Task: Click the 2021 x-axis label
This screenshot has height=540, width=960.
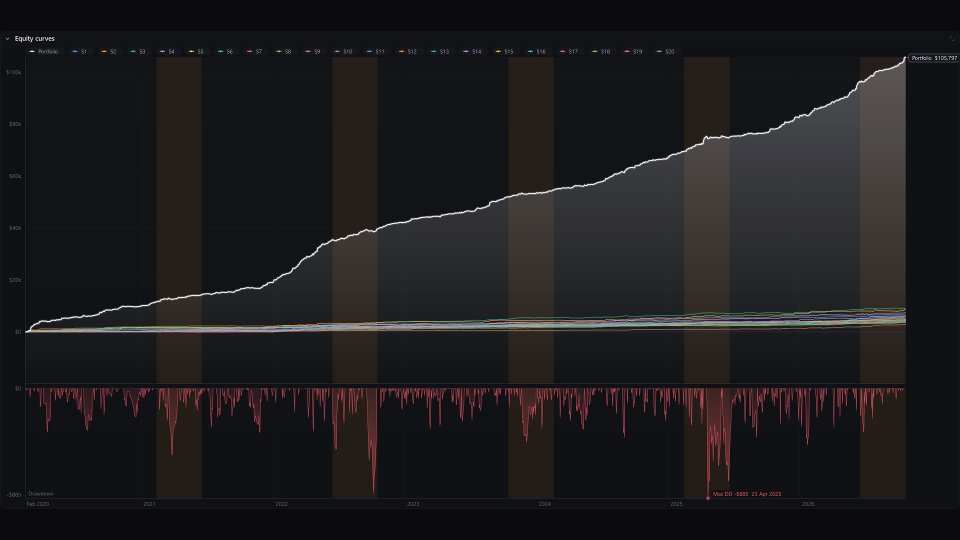Action: [x=149, y=504]
